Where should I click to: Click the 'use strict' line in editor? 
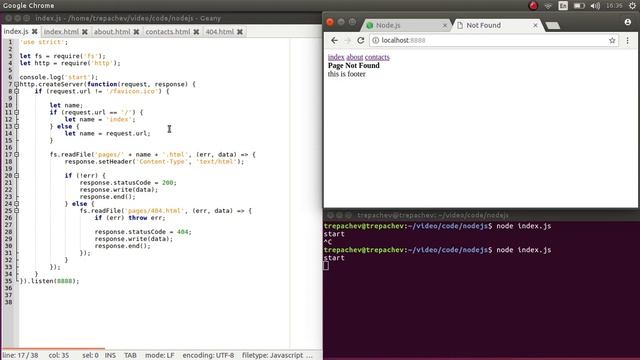(44, 42)
